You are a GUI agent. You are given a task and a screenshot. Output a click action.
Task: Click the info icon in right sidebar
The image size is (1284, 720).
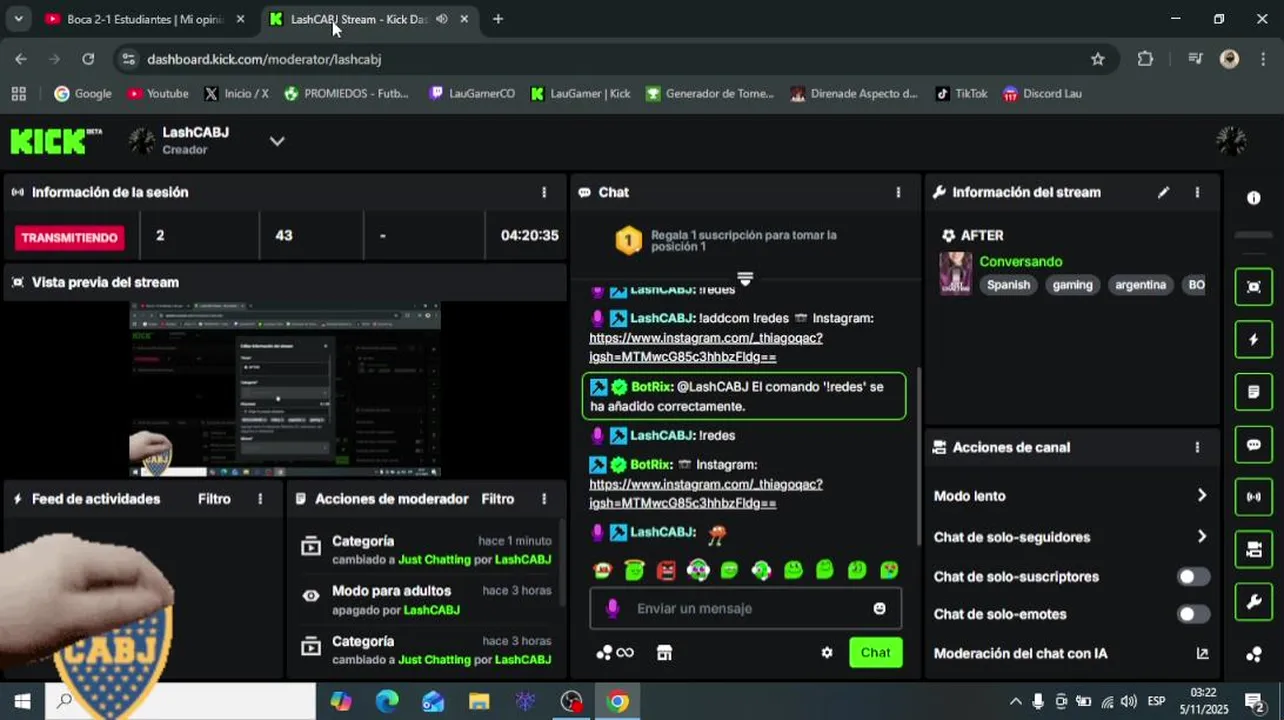1254,198
